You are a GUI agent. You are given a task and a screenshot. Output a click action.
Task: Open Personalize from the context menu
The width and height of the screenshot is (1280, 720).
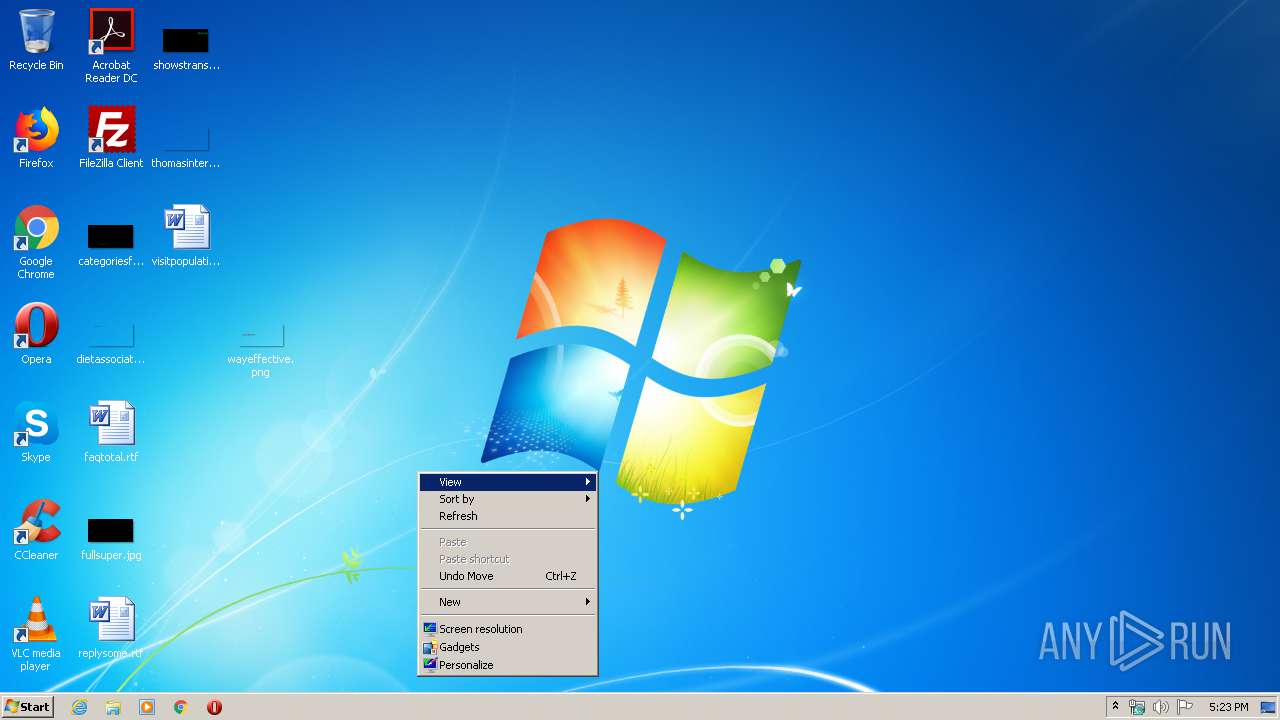(507, 665)
